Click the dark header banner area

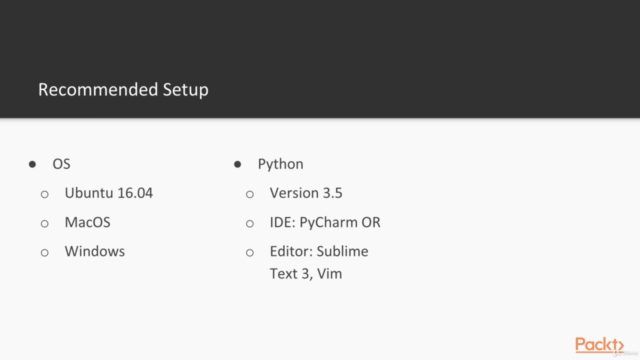coord(320,59)
